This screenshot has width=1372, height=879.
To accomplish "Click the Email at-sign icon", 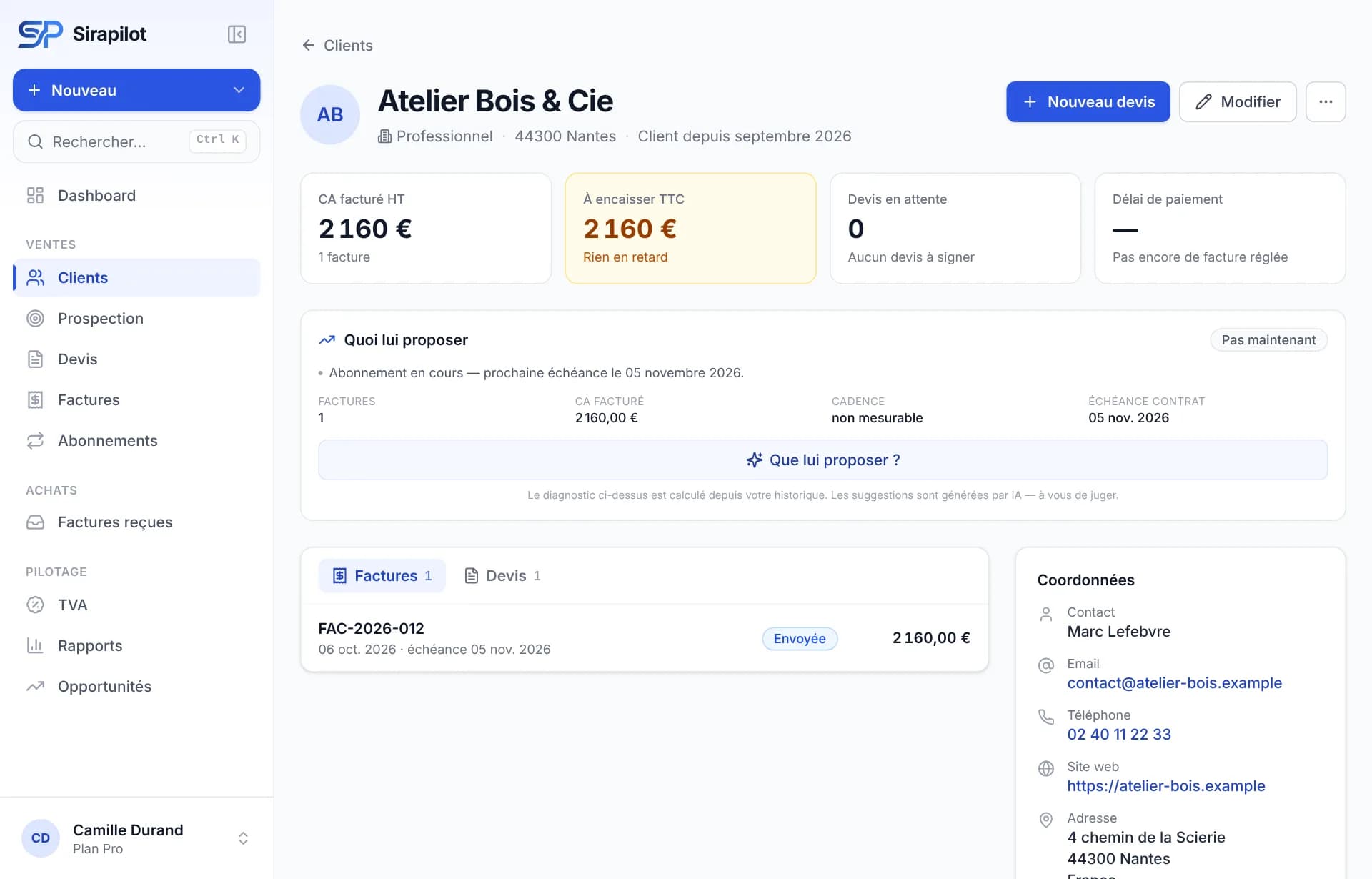I will pos(1046,665).
